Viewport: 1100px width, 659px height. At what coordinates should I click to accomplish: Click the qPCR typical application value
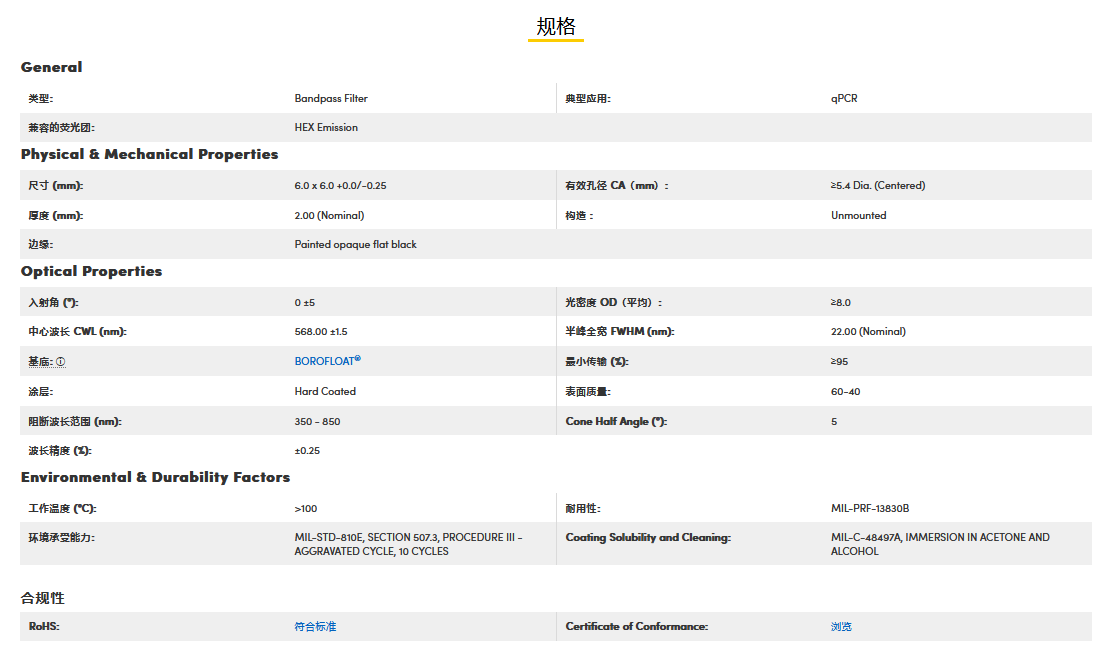pyautogui.click(x=843, y=99)
